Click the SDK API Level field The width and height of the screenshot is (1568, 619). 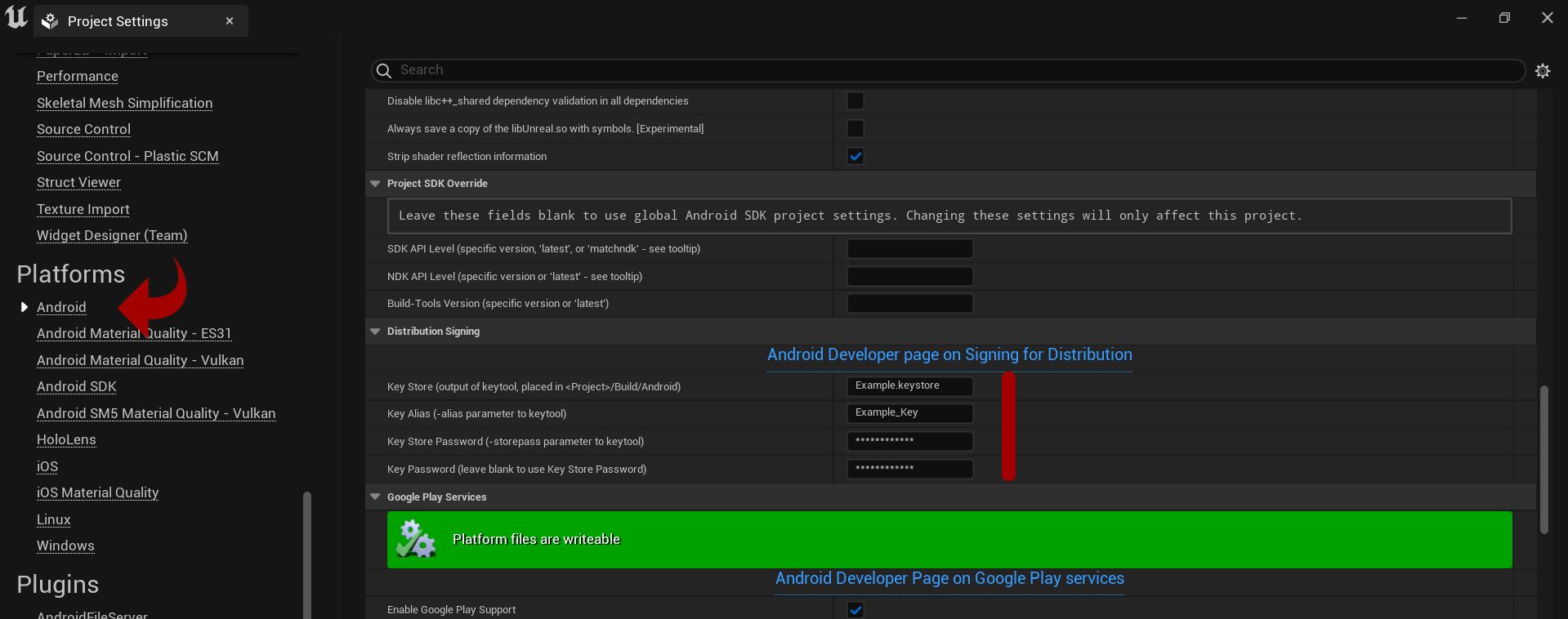pyautogui.click(x=909, y=248)
